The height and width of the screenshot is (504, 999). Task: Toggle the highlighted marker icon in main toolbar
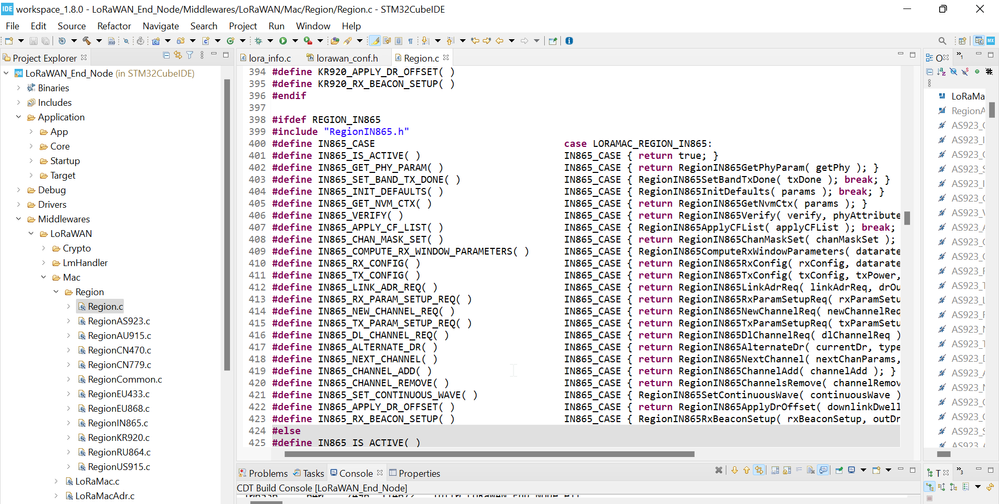point(374,40)
